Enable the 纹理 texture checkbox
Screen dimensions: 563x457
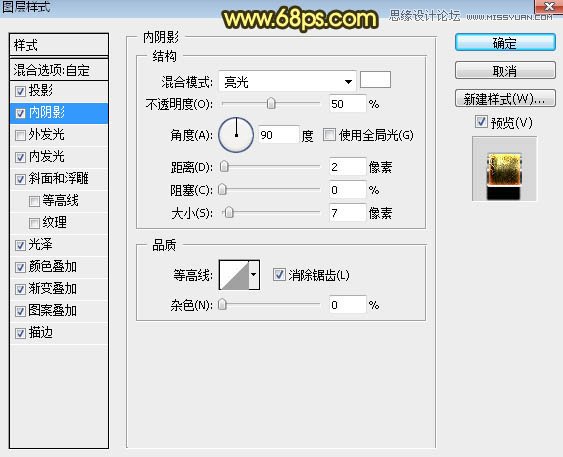point(34,223)
